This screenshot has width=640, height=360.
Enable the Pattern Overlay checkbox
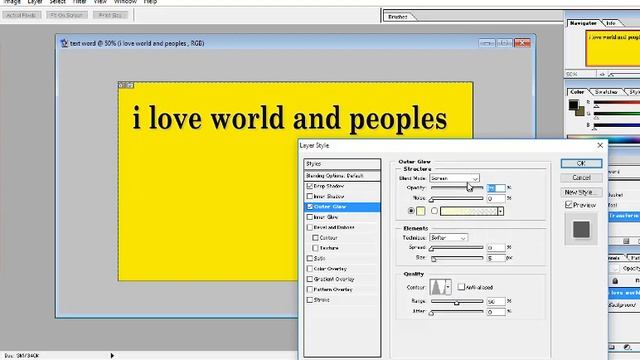coord(309,289)
